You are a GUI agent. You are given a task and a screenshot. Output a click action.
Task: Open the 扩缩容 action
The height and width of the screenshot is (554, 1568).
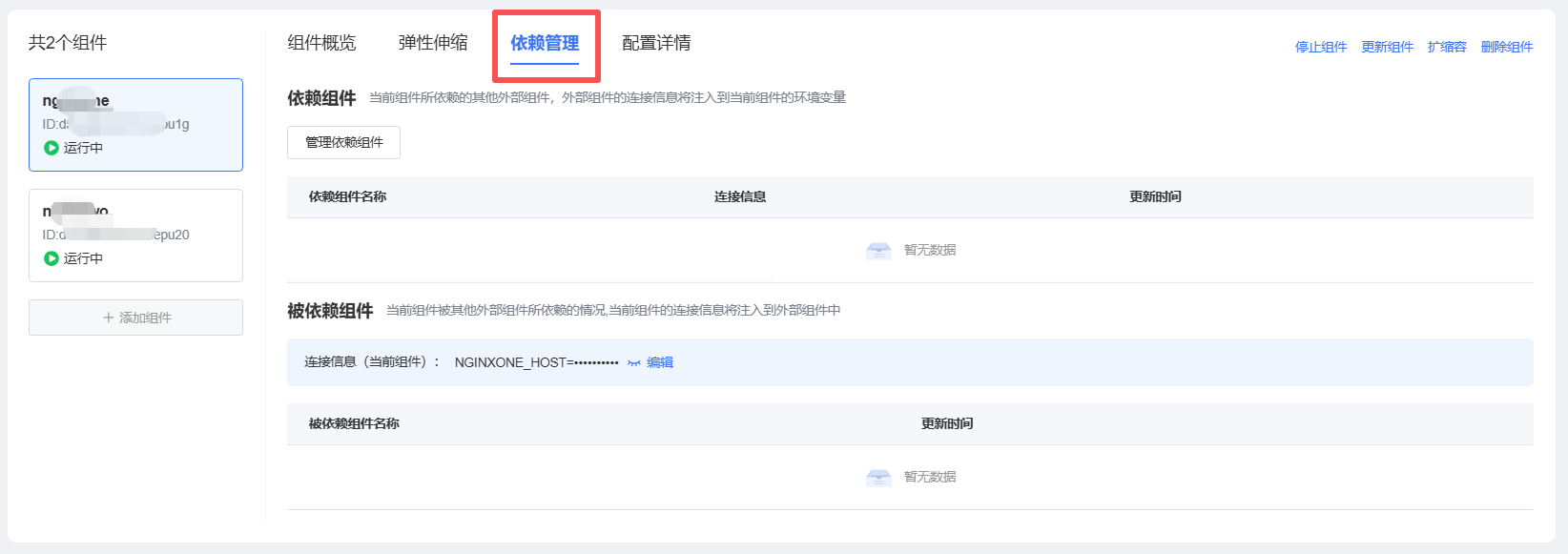(1447, 47)
